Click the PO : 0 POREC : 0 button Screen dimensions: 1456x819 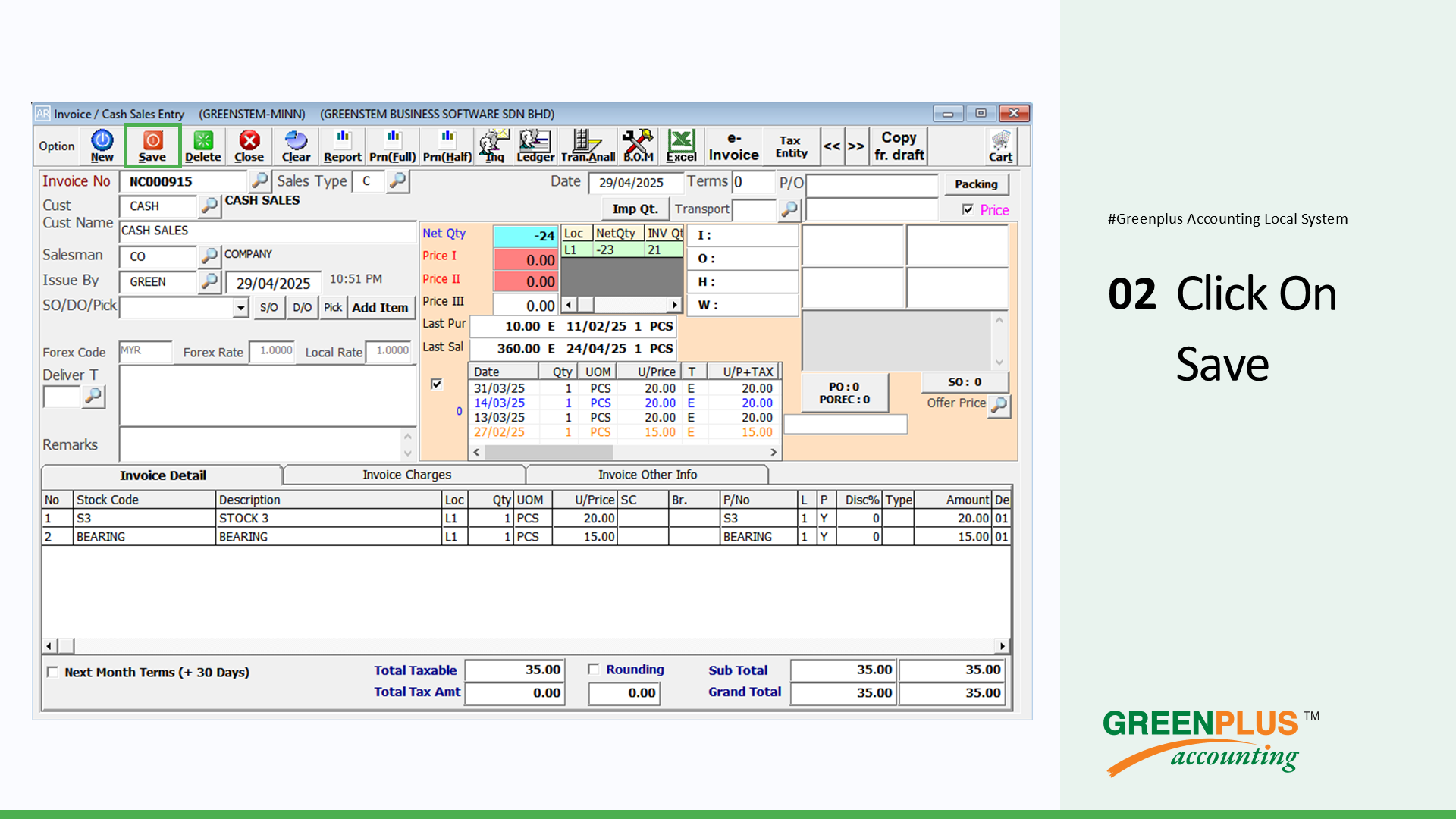[844, 393]
